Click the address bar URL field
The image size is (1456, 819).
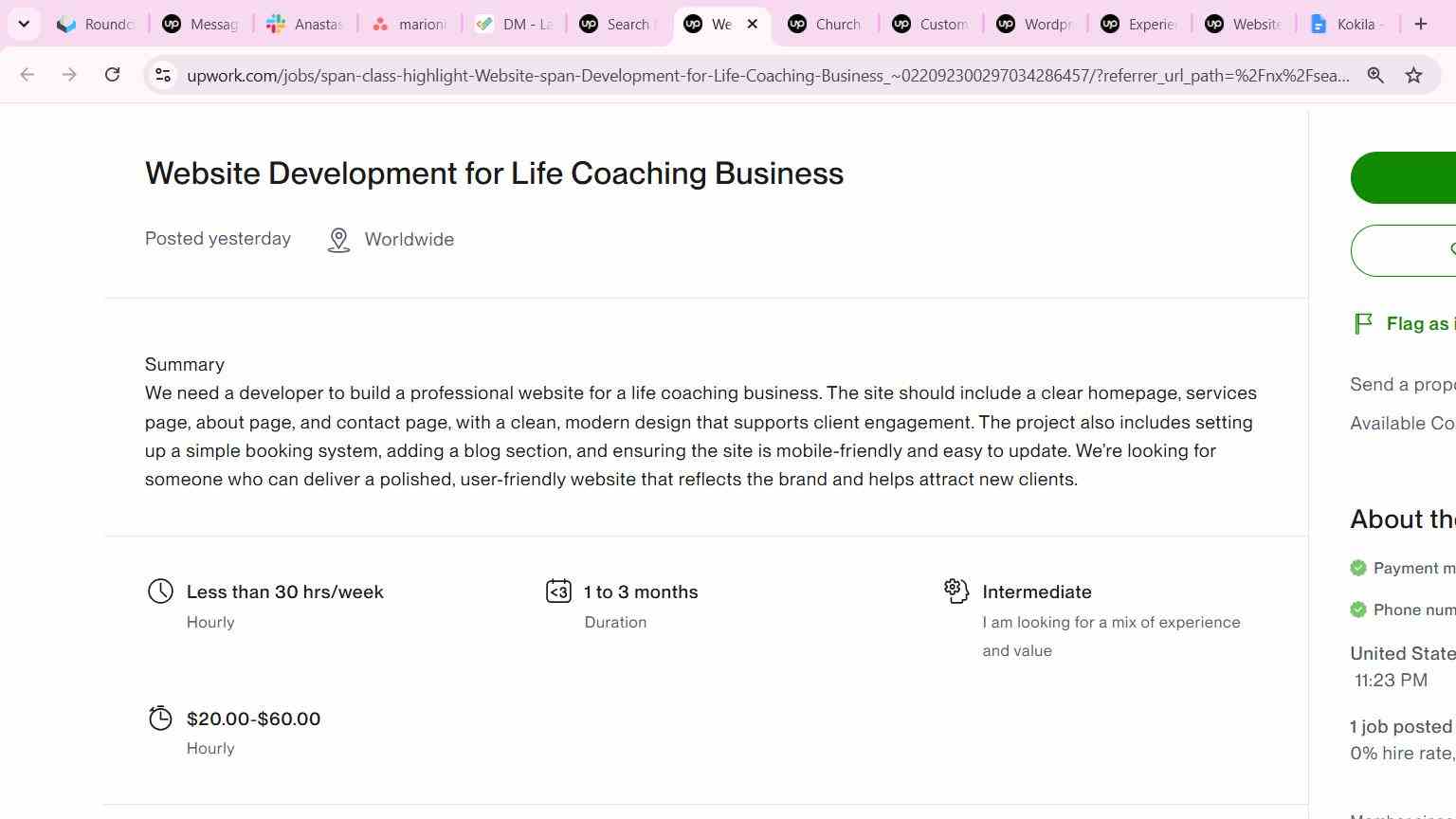tap(768, 75)
